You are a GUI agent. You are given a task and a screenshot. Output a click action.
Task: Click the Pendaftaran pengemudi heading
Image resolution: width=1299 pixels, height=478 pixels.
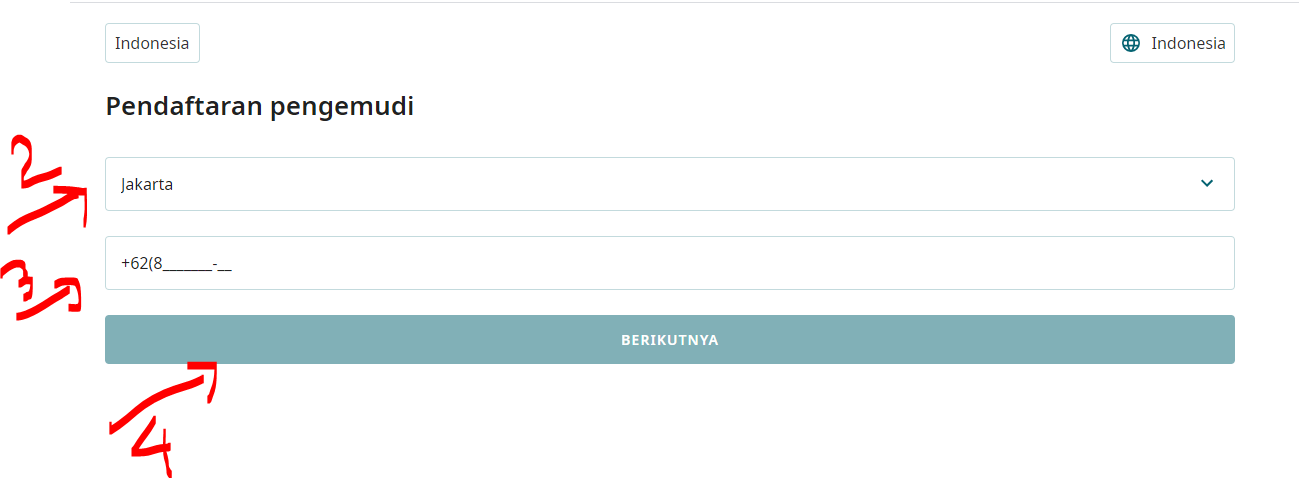260,107
